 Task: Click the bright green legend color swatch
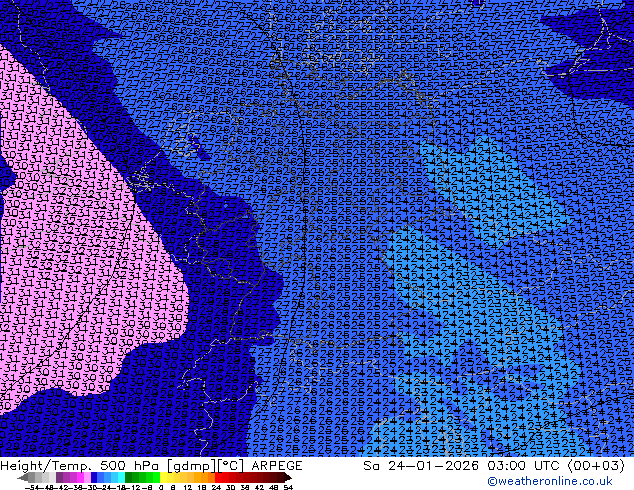(156, 477)
